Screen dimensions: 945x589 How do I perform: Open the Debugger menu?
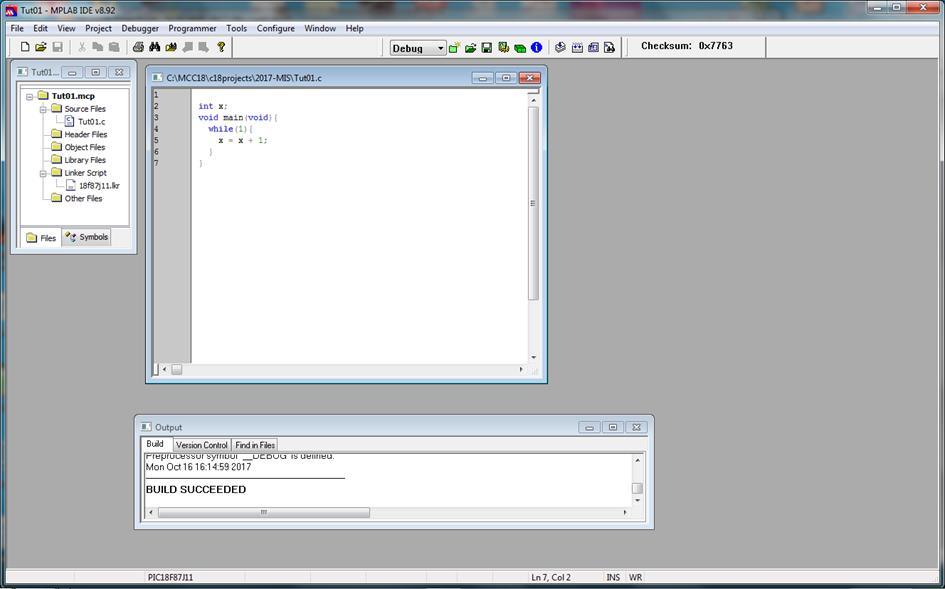[140, 28]
